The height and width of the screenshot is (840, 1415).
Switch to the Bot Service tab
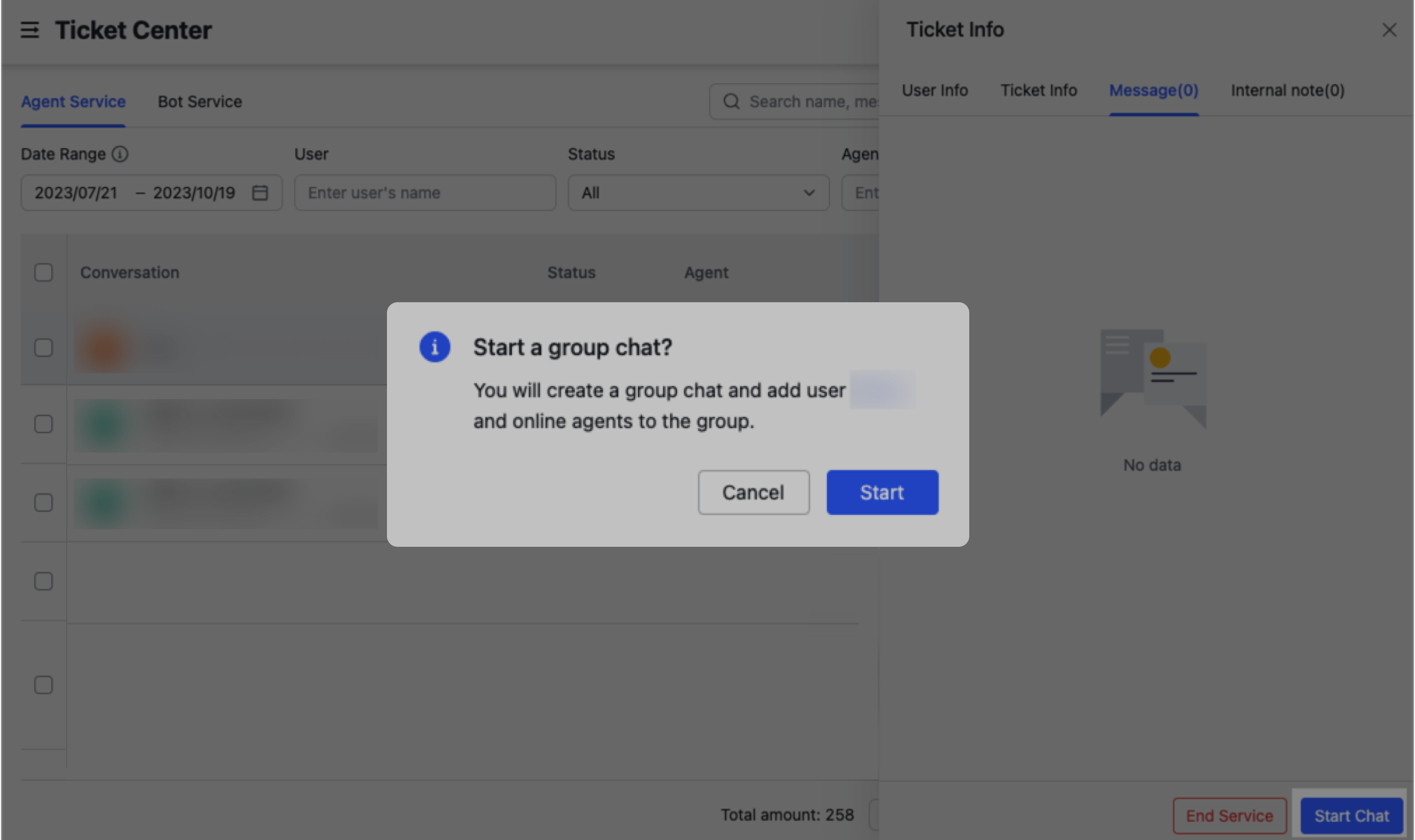[199, 101]
